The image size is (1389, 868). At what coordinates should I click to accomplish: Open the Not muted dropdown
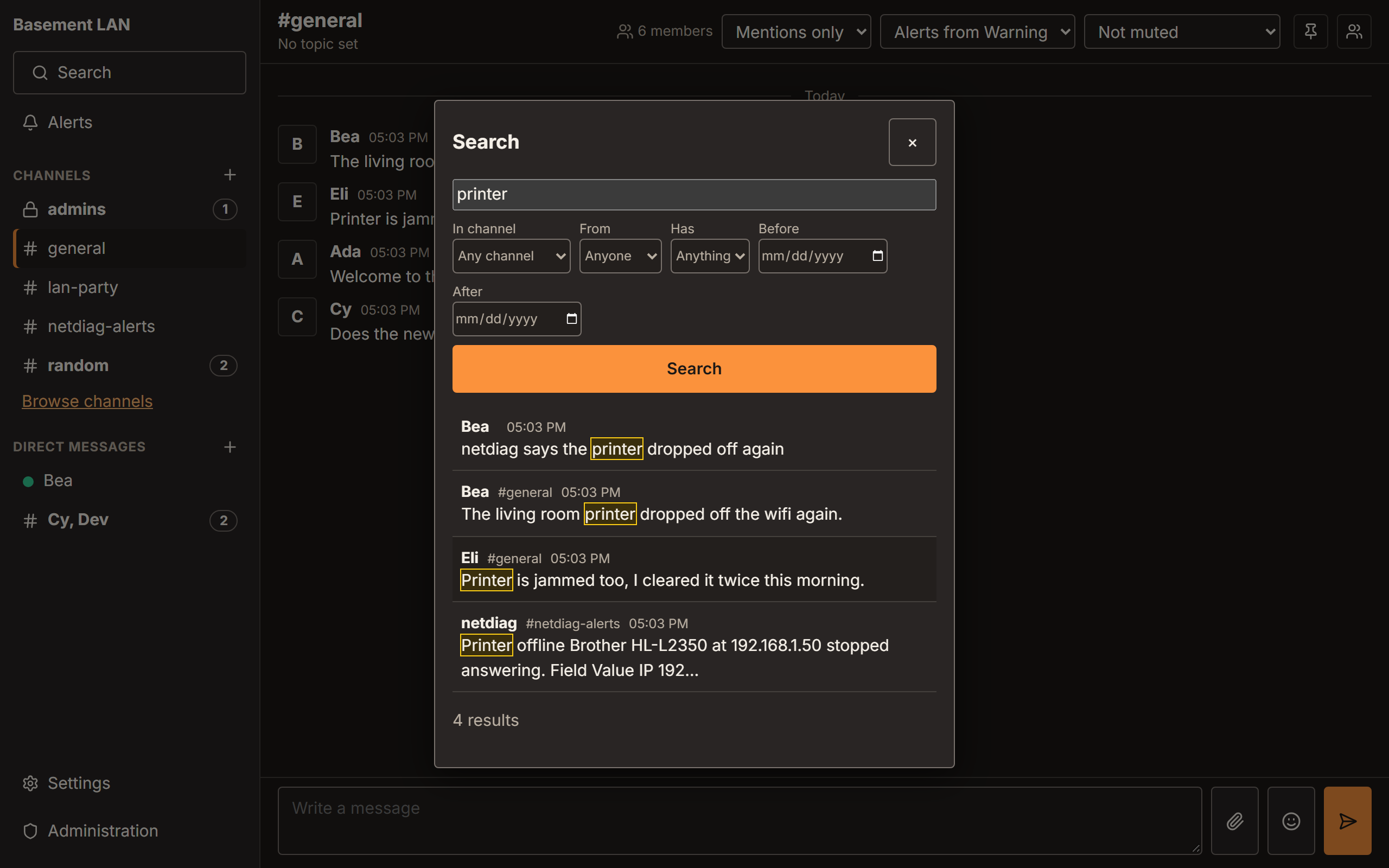1182,31
